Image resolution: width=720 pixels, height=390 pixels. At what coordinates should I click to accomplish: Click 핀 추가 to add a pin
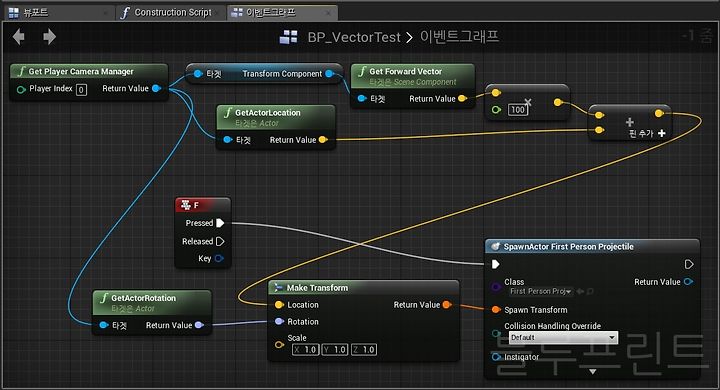click(x=647, y=133)
